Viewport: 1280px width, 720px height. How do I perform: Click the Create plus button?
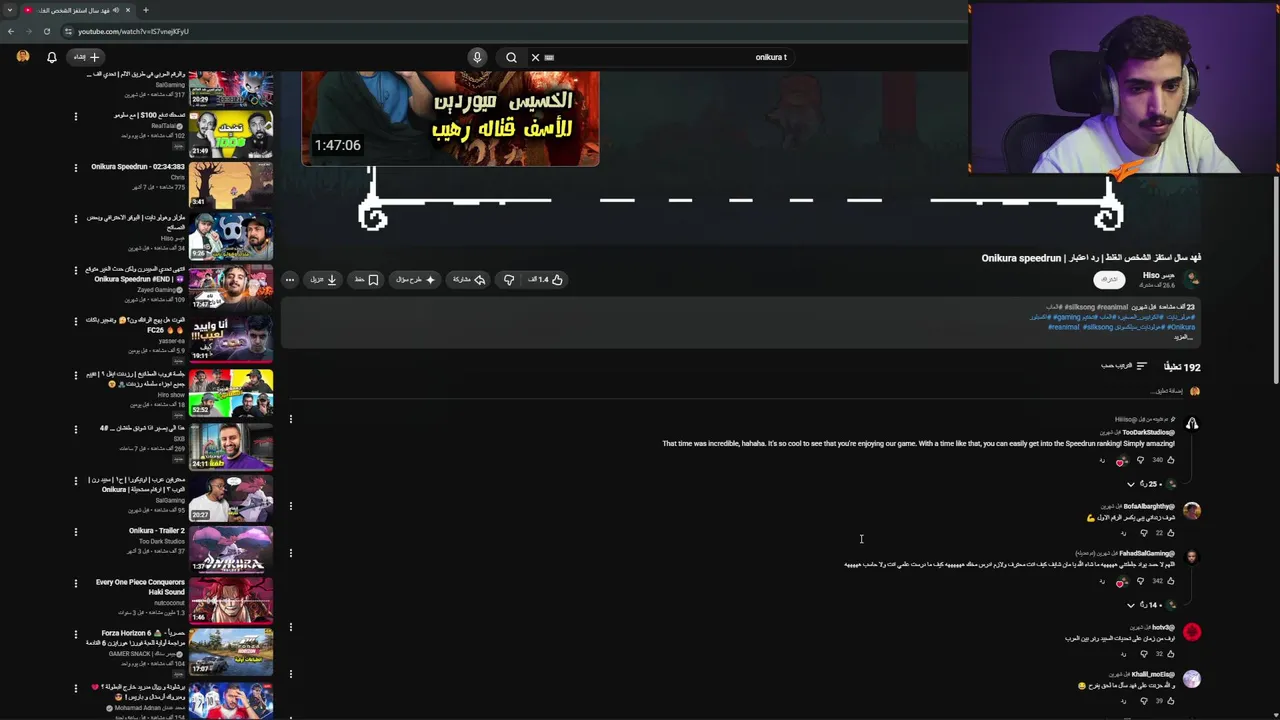[x=87, y=57]
